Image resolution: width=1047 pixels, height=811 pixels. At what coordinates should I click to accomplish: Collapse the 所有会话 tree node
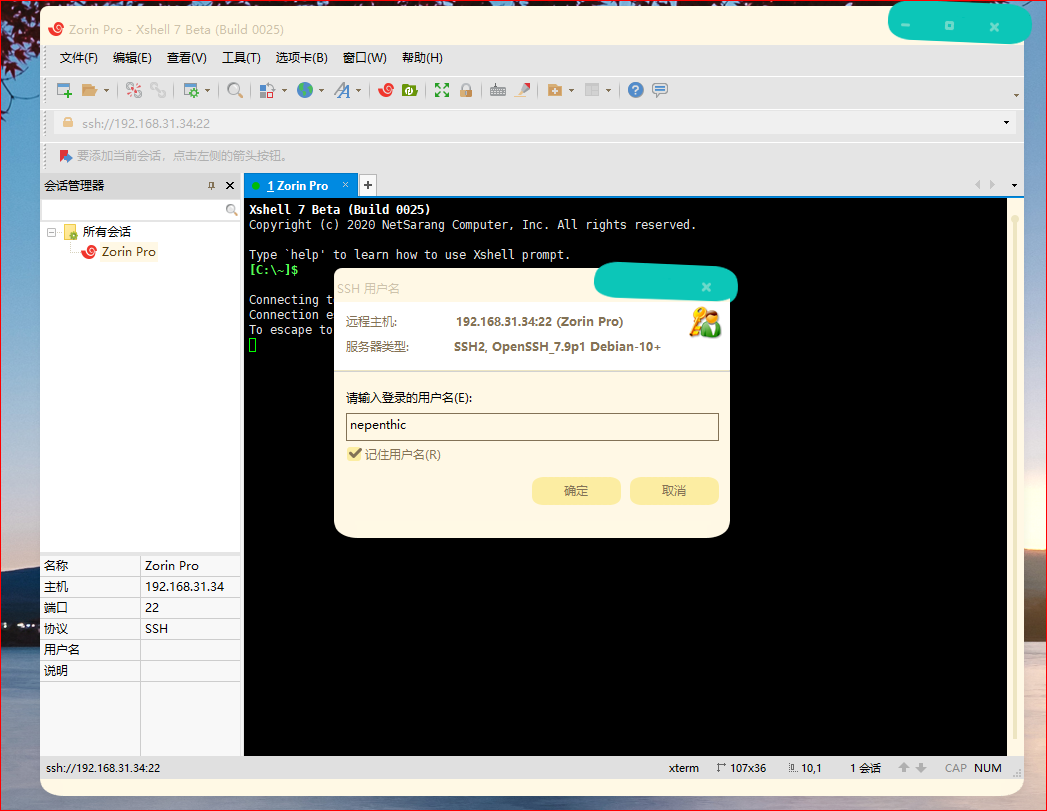coord(51,232)
